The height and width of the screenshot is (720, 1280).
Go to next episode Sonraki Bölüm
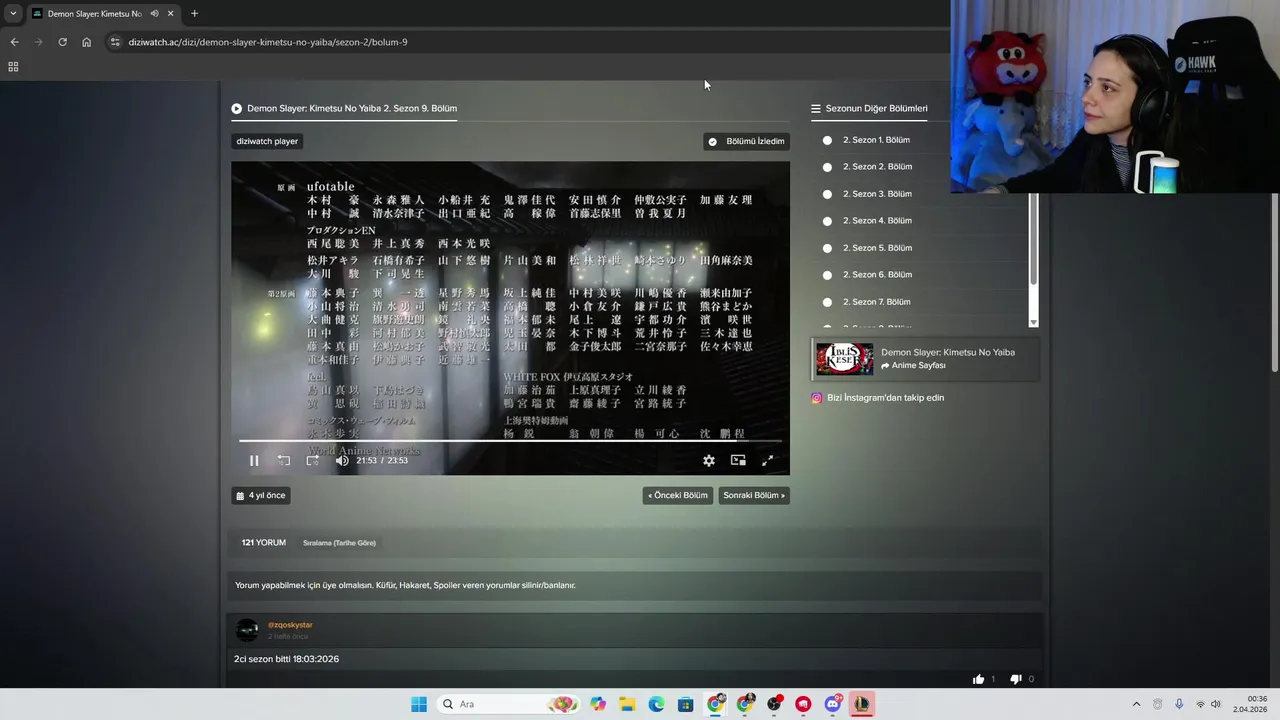pyautogui.click(x=754, y=495)
